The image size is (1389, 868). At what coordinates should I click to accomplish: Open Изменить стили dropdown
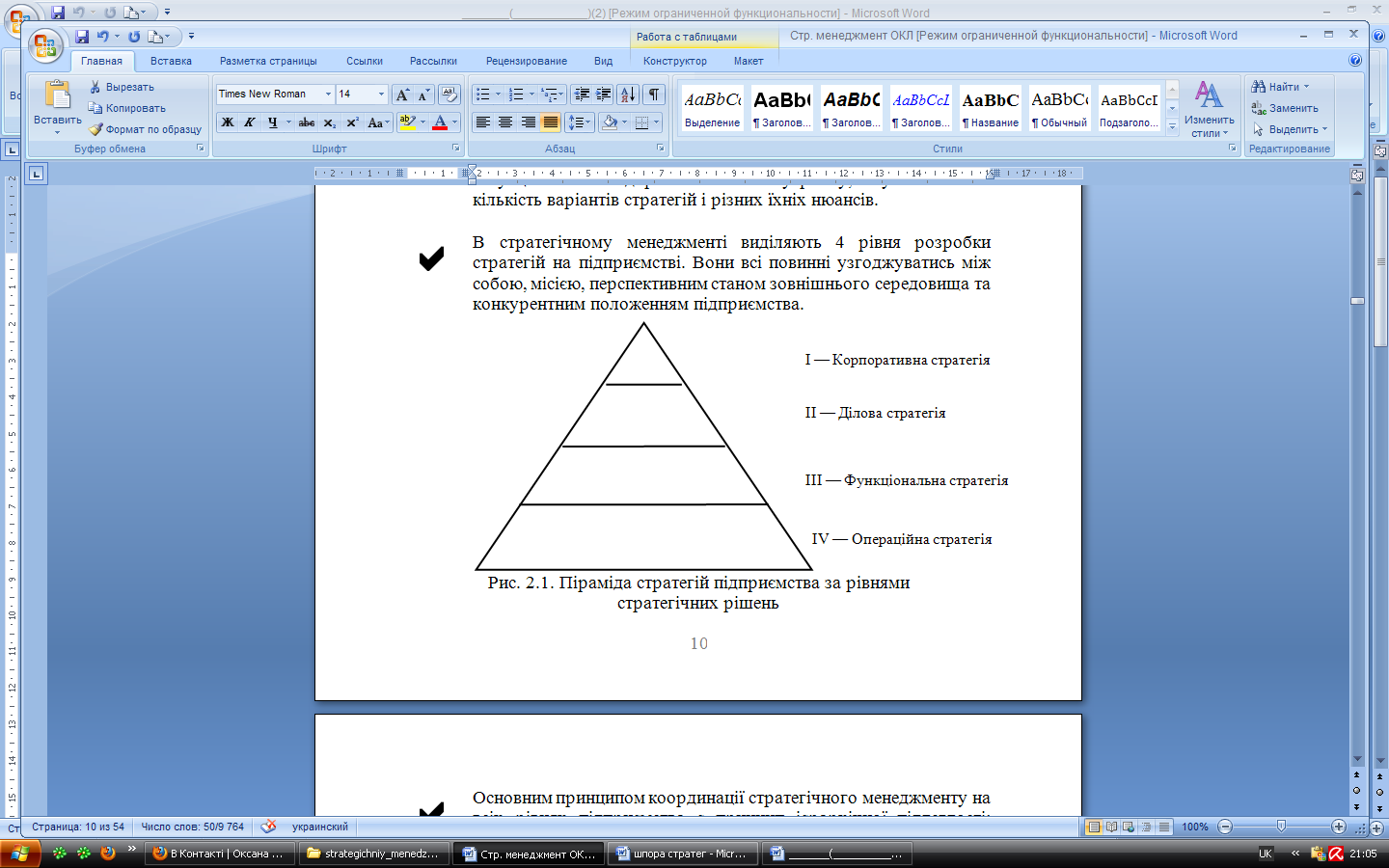1209,109
